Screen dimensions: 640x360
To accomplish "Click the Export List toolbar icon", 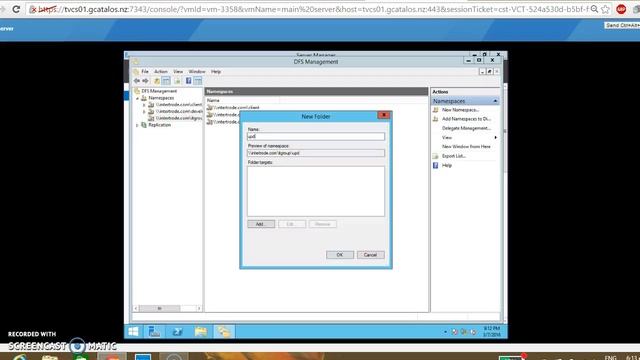I will point(177,81).
